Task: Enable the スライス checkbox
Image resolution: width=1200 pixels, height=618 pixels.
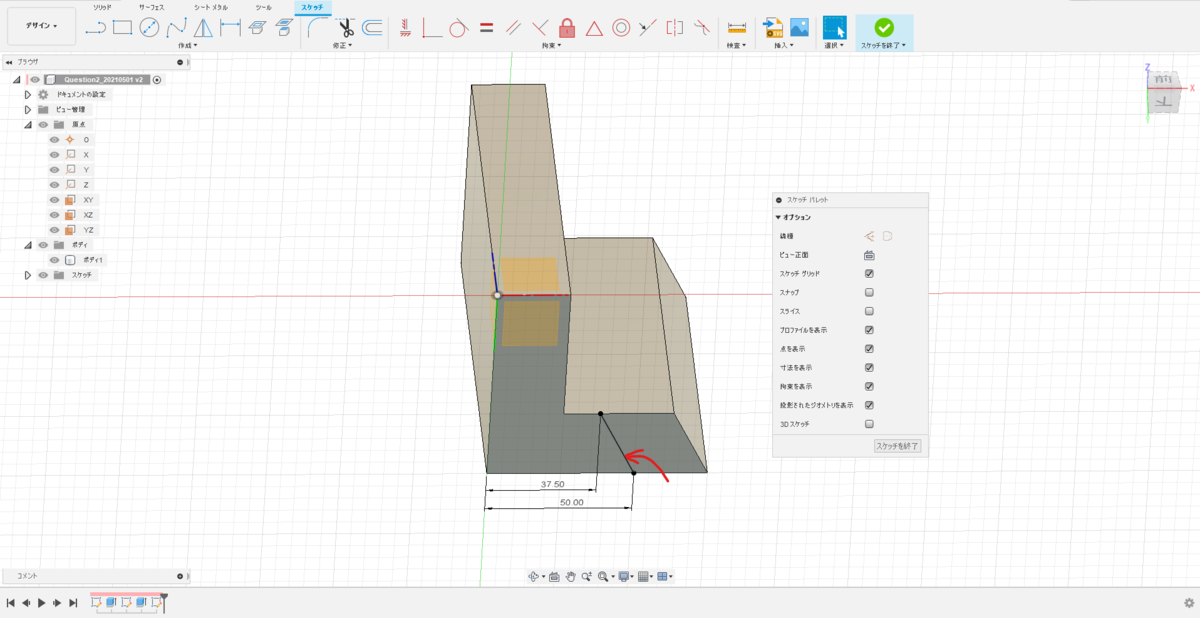Action: pos(869,311)
